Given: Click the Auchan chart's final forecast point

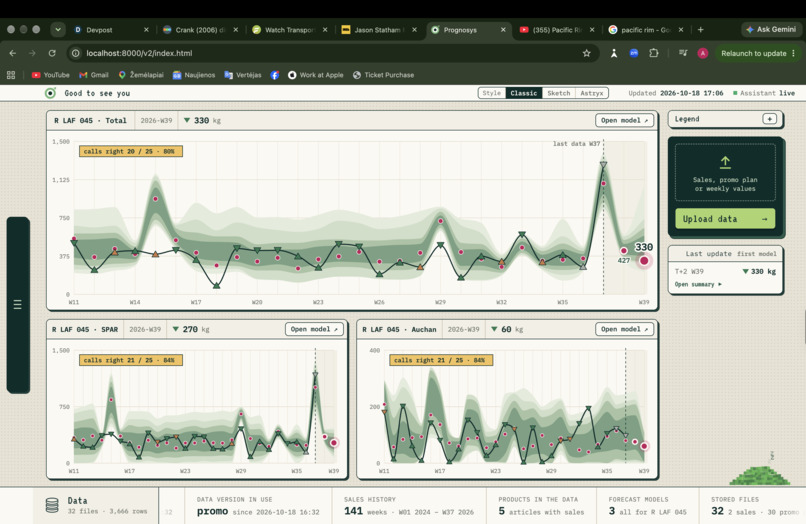Looking at the screenshot, I should pyautogui.click(x=644, y=446).
